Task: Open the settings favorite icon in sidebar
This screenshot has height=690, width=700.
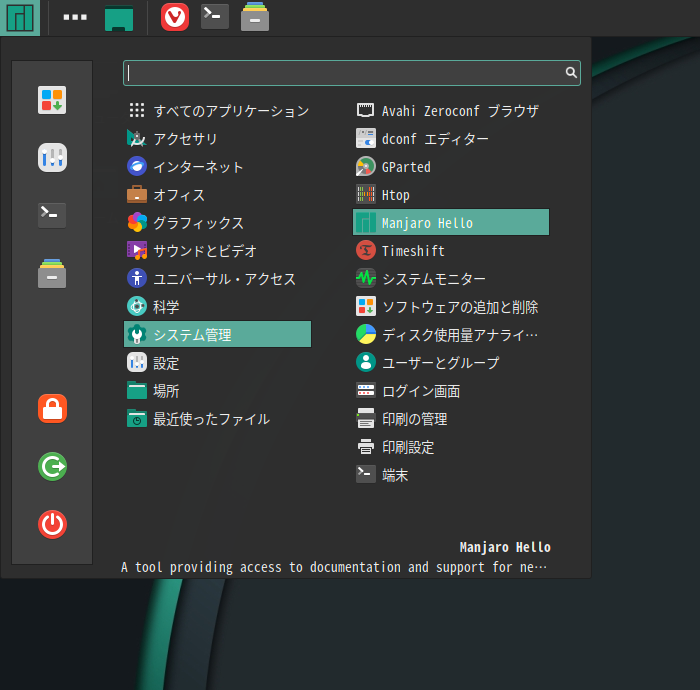Action: (x=52, y=157)
